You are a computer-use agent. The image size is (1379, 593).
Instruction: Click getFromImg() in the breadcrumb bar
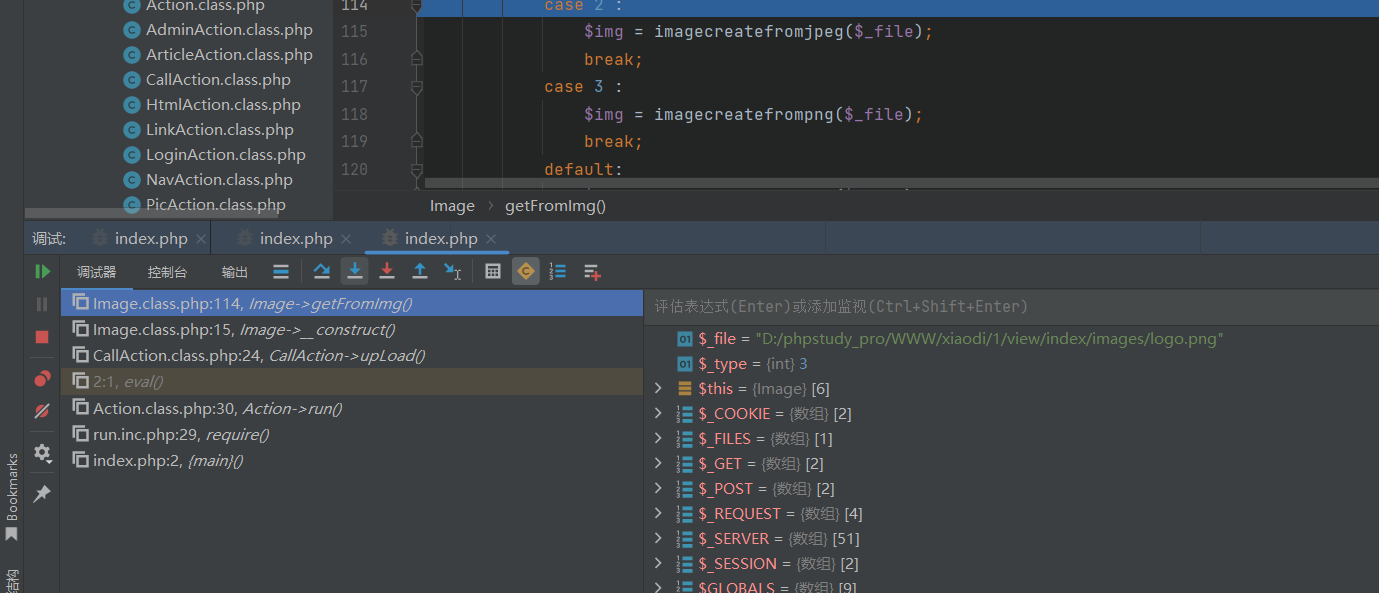[x=555, y=206]
